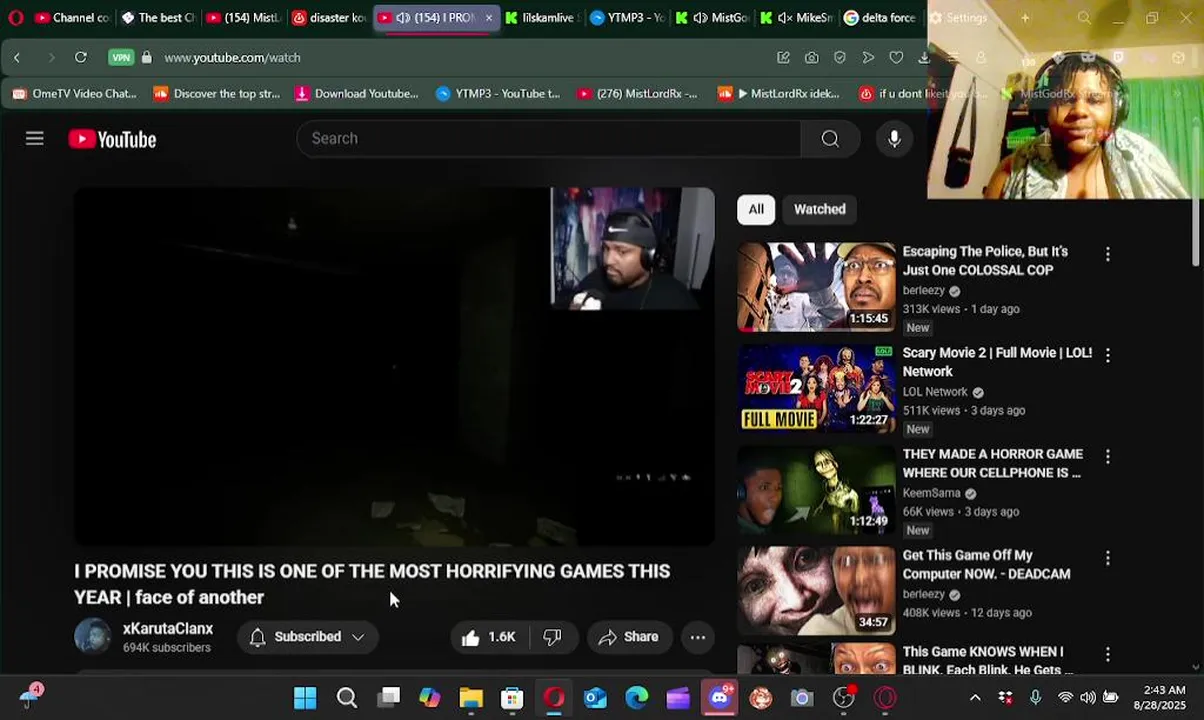Open options for This Game KNOWS video
This screenshot has height=720, width=1204.
coord(1107,654)
